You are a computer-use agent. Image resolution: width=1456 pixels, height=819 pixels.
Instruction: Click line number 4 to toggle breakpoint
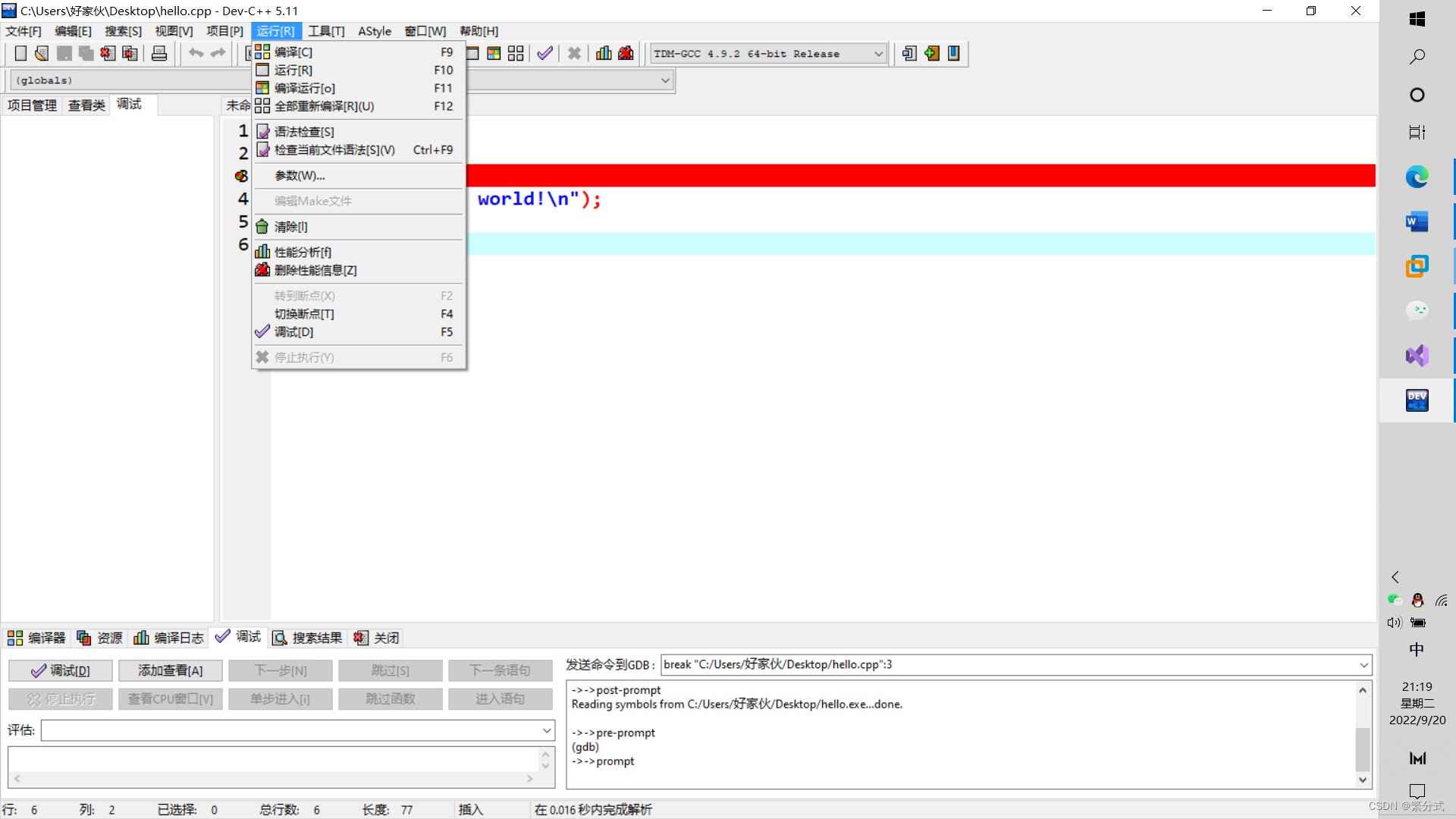pos(243,199)
